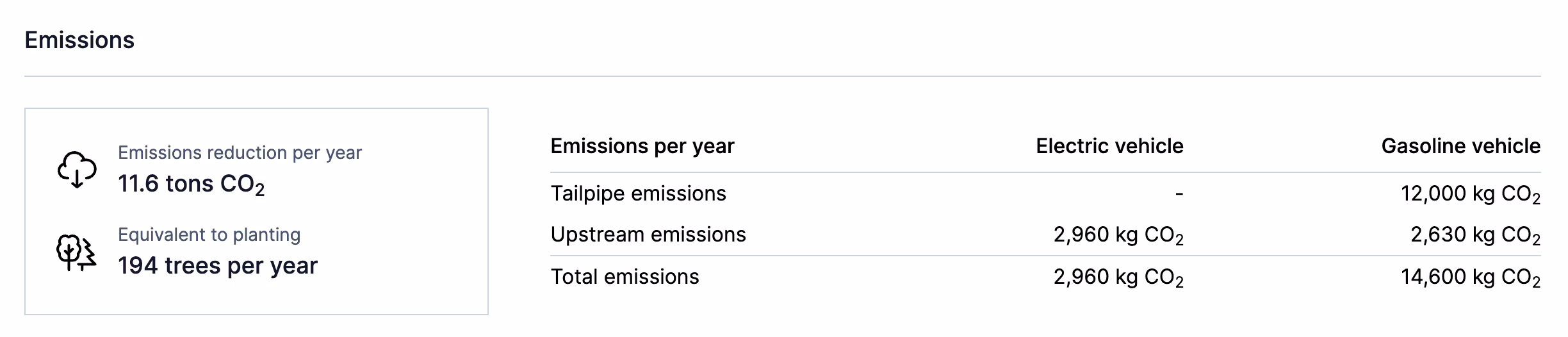This screenshot has width=1568, height=337.
Task: Select the Electric vehicle column header
Action: tap(1109, 146)
